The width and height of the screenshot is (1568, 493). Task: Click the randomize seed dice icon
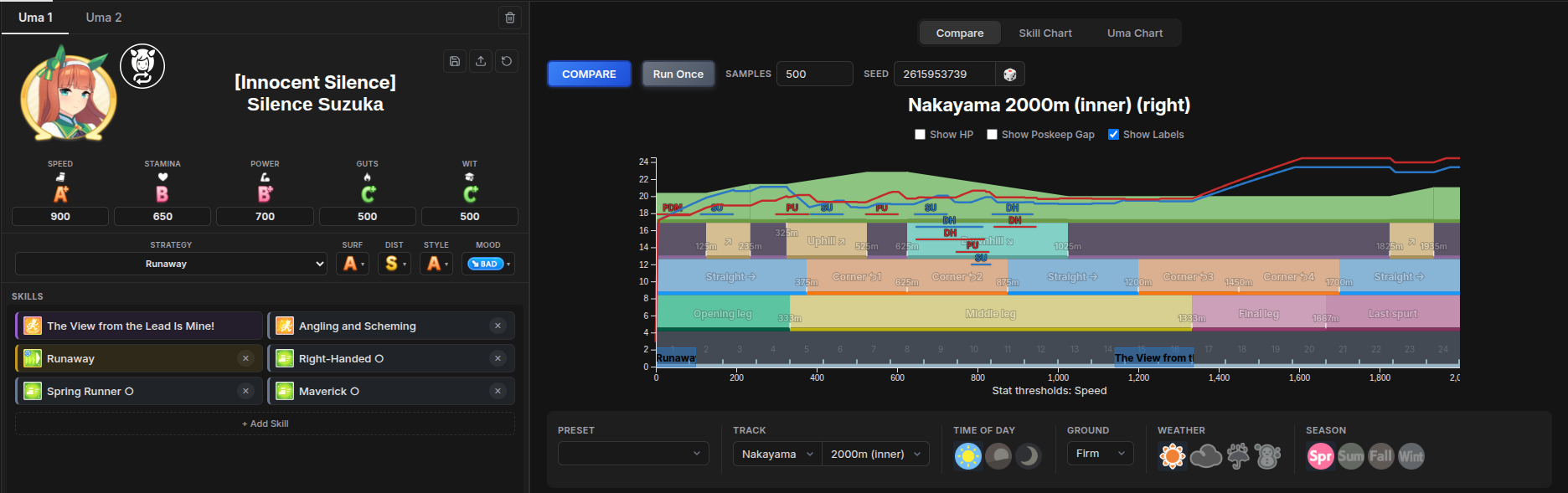click(x=1010, y=74)
